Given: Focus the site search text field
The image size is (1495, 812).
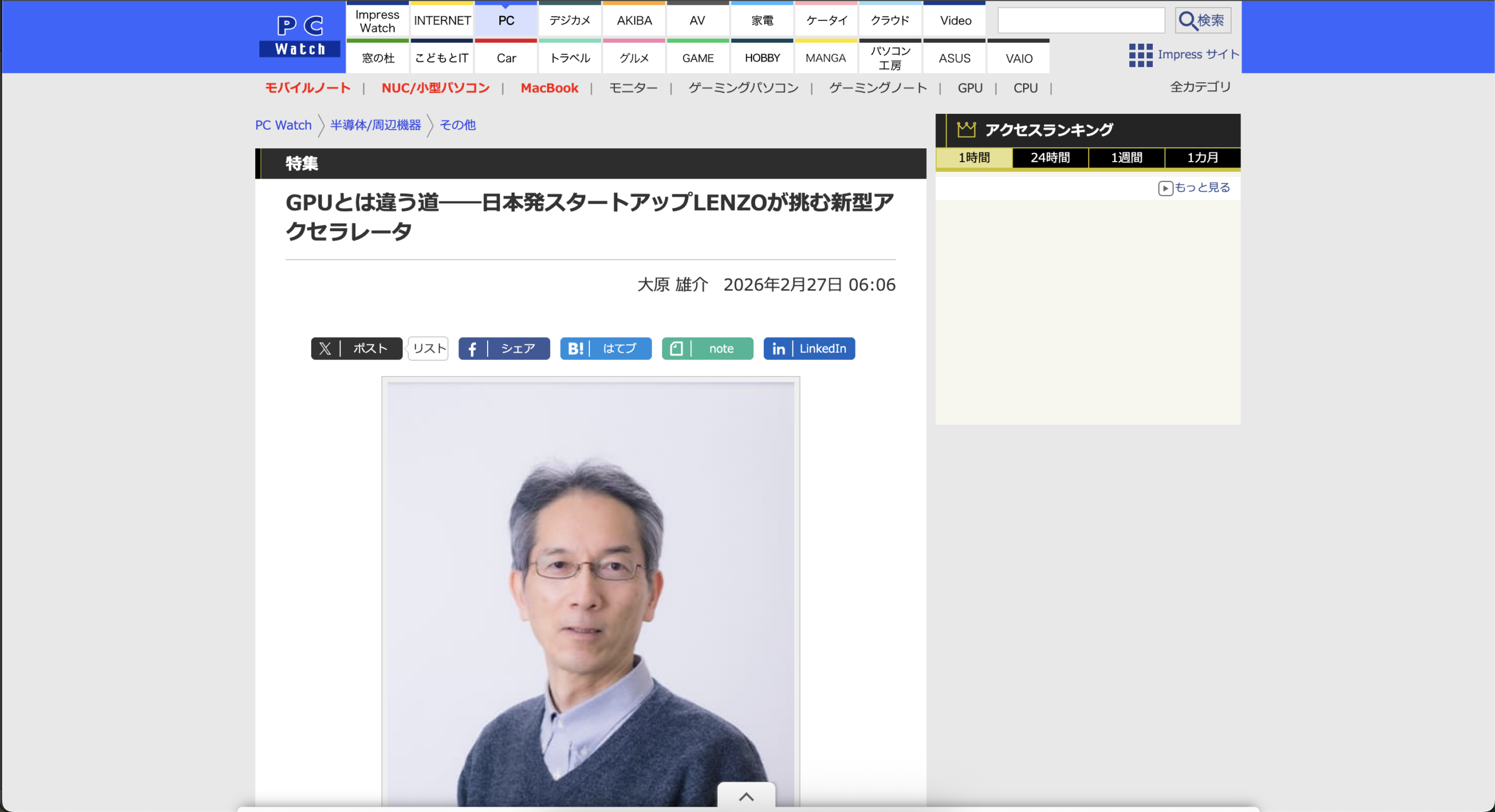Looking at the screenshot, I should tap(1081, 20).
